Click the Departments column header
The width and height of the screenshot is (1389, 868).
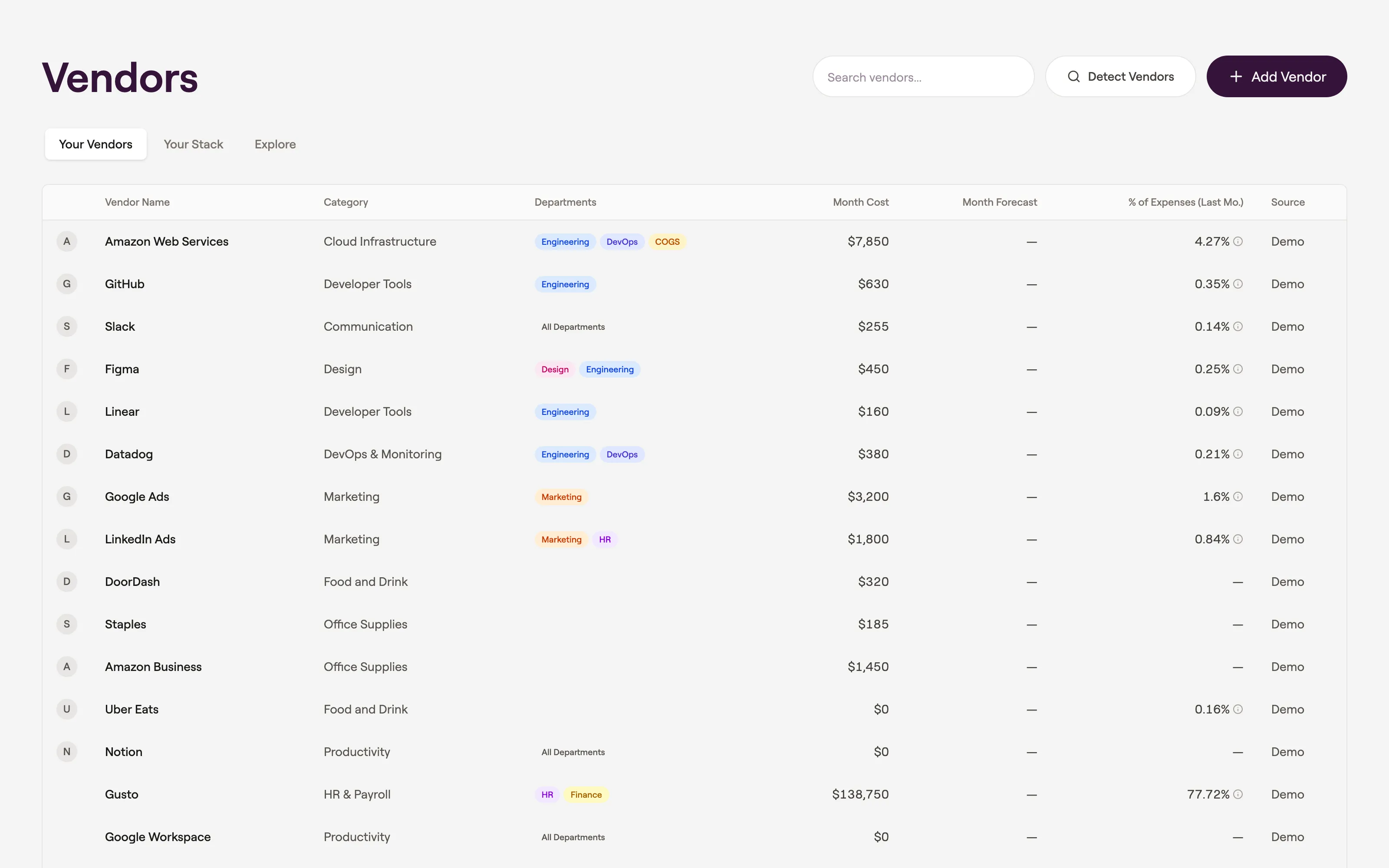pyautogui.click(x=565, y=202)
